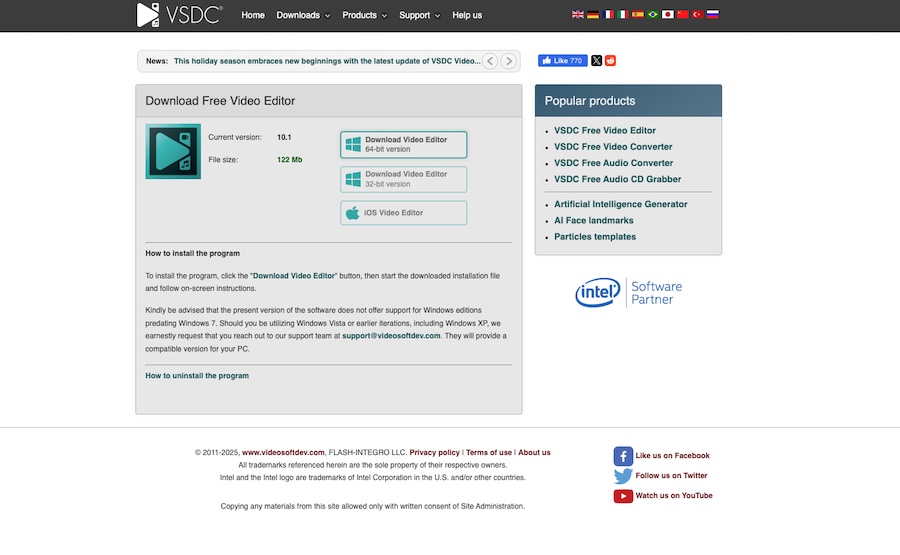Open the holiday season news headline
The height and width of the screenshot is (555, 900).
tap(327, 61)
